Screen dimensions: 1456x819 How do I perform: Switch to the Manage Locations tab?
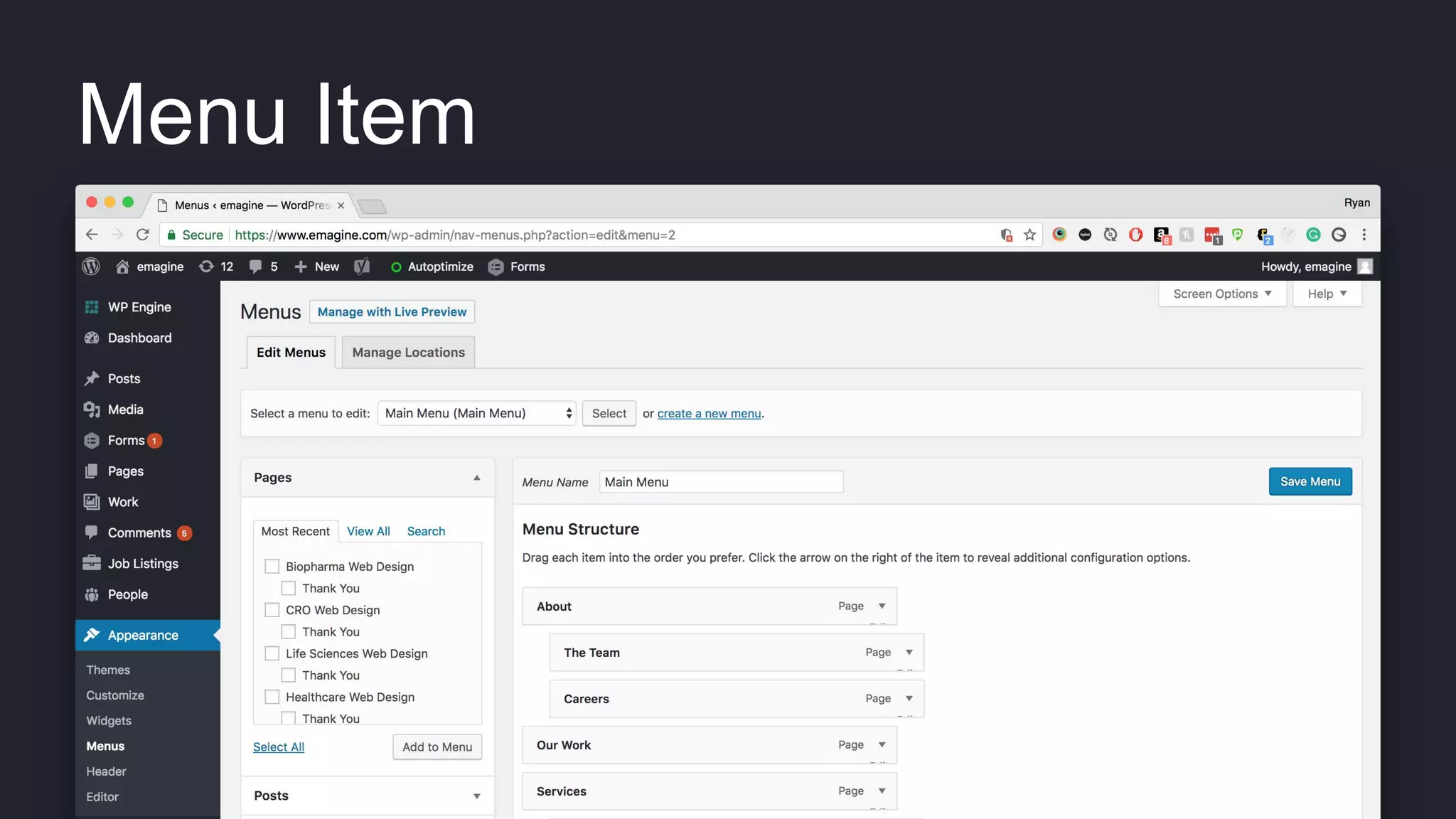pos(408,353)
